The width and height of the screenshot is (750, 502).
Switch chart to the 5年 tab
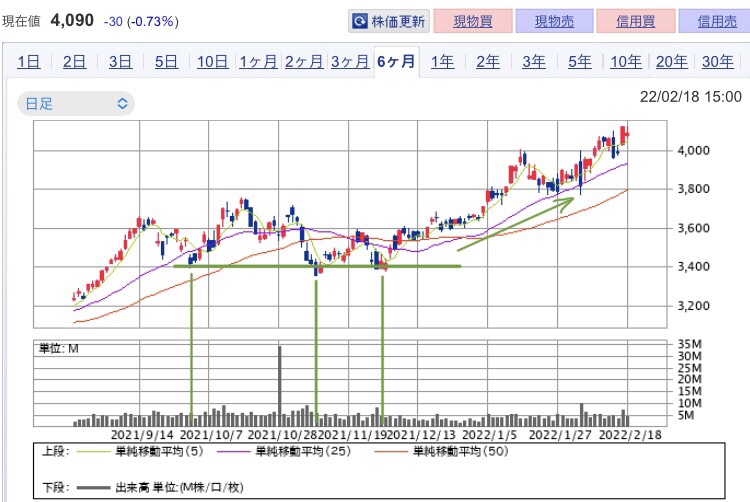point(580,62)
